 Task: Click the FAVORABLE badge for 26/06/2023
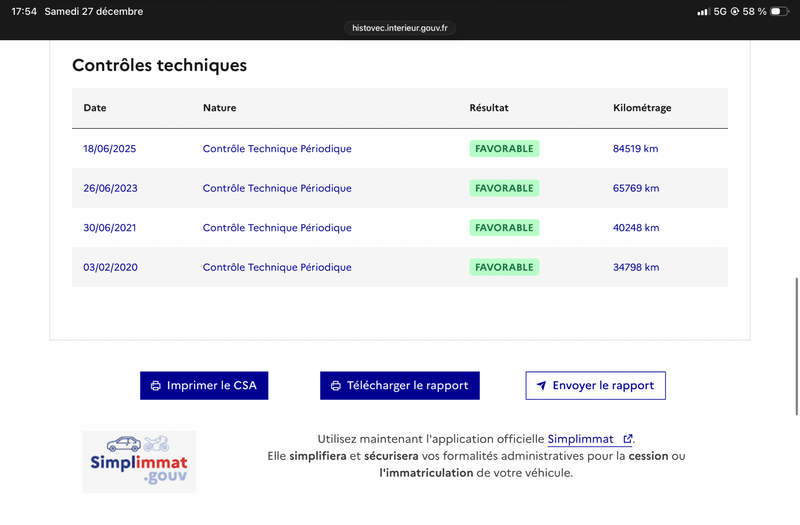click(504, 188)
